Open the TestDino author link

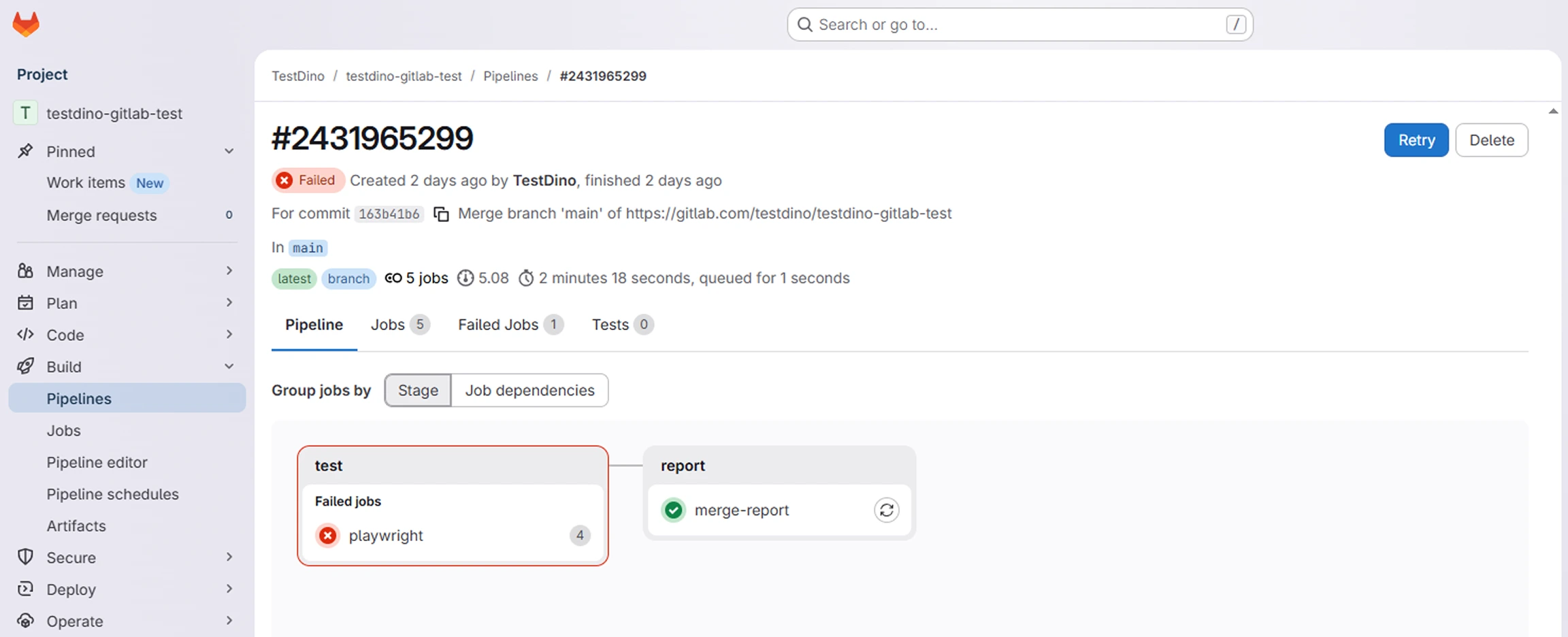tap(544, 180)
